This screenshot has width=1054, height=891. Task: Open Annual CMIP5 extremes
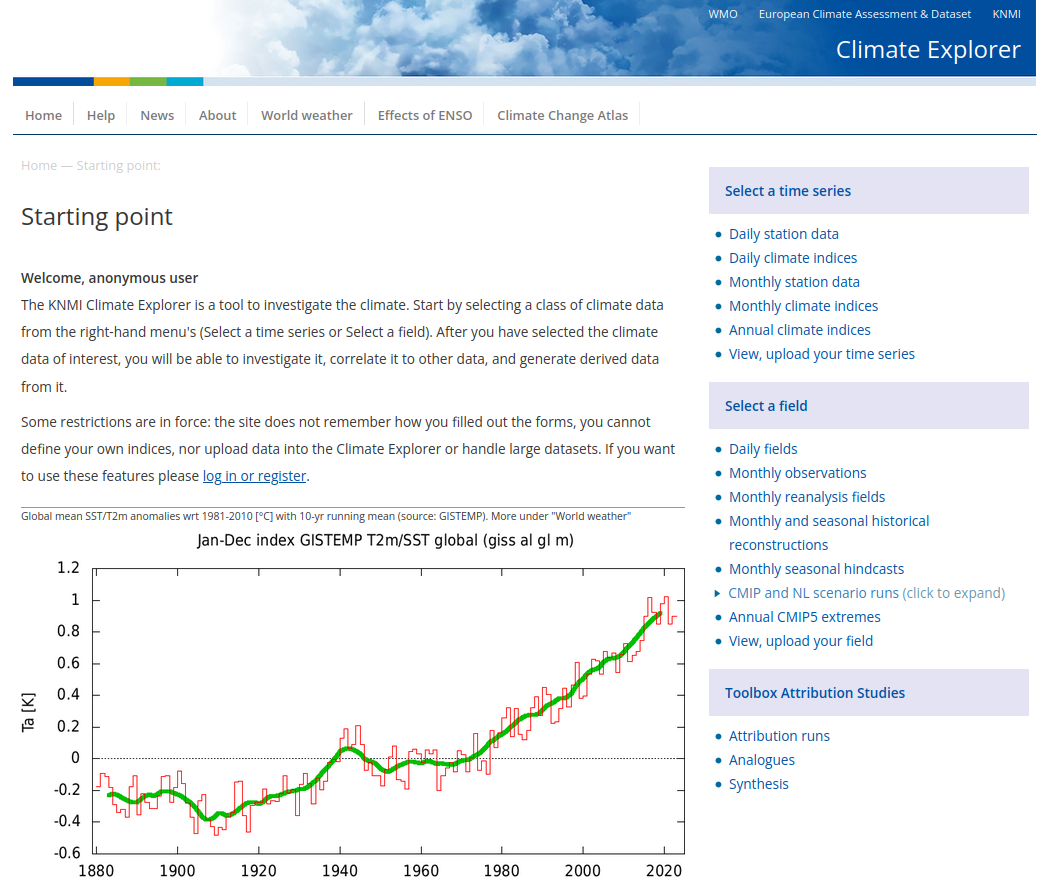point(805,617)
